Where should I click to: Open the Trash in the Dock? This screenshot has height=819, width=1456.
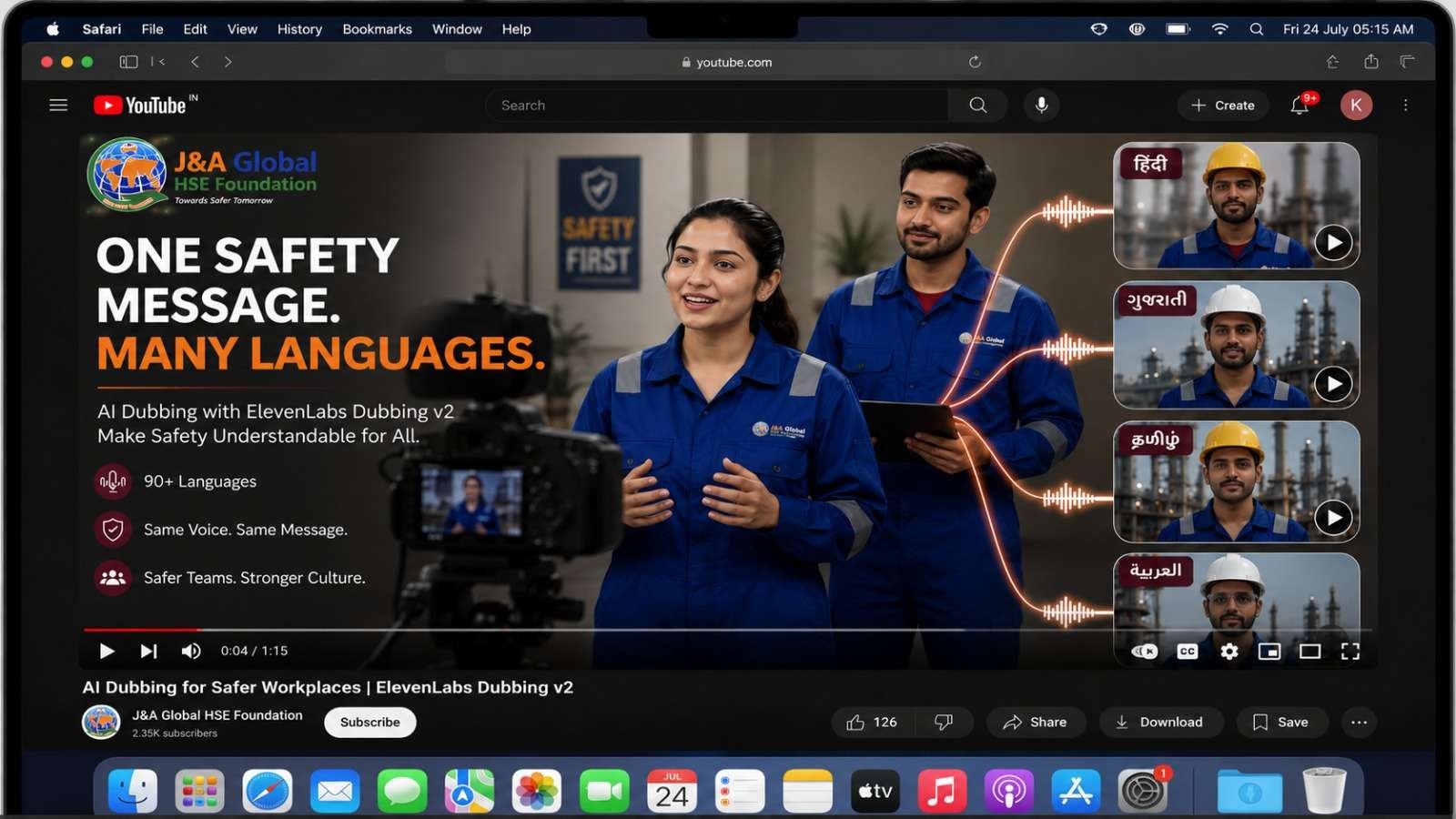coord(1324,791)
